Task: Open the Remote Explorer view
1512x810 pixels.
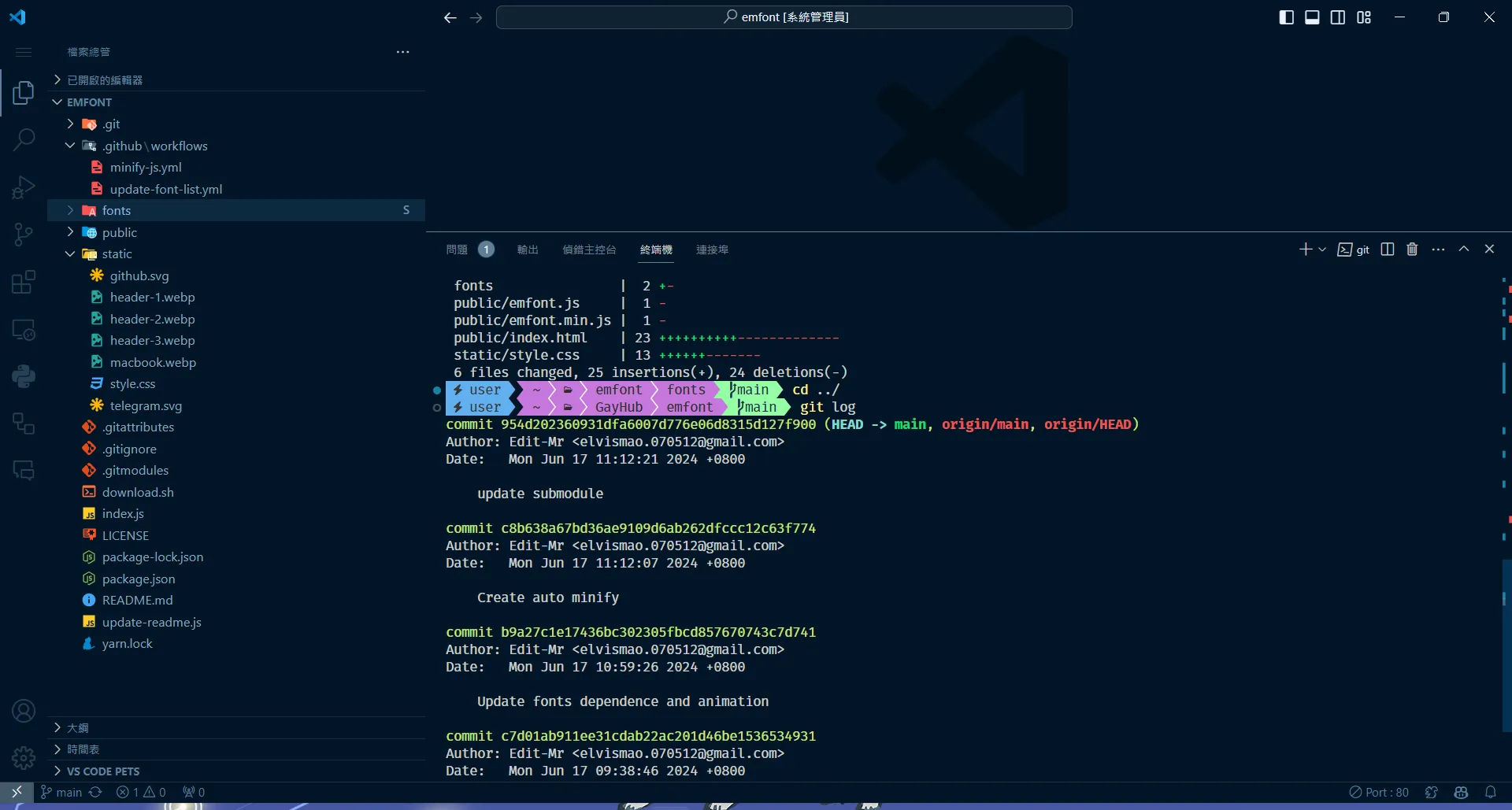Action: click(x=24, y=329)
